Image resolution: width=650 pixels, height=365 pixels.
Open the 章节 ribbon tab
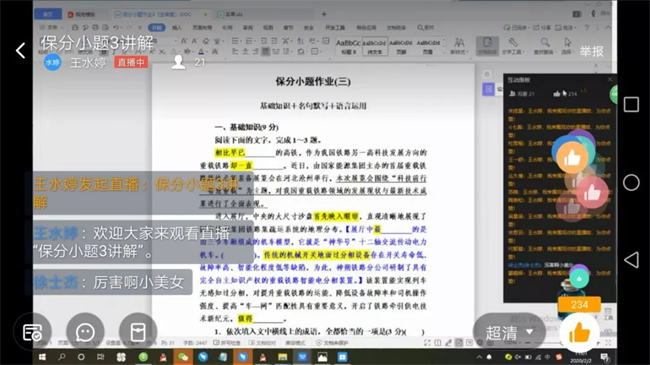[288, 27]
